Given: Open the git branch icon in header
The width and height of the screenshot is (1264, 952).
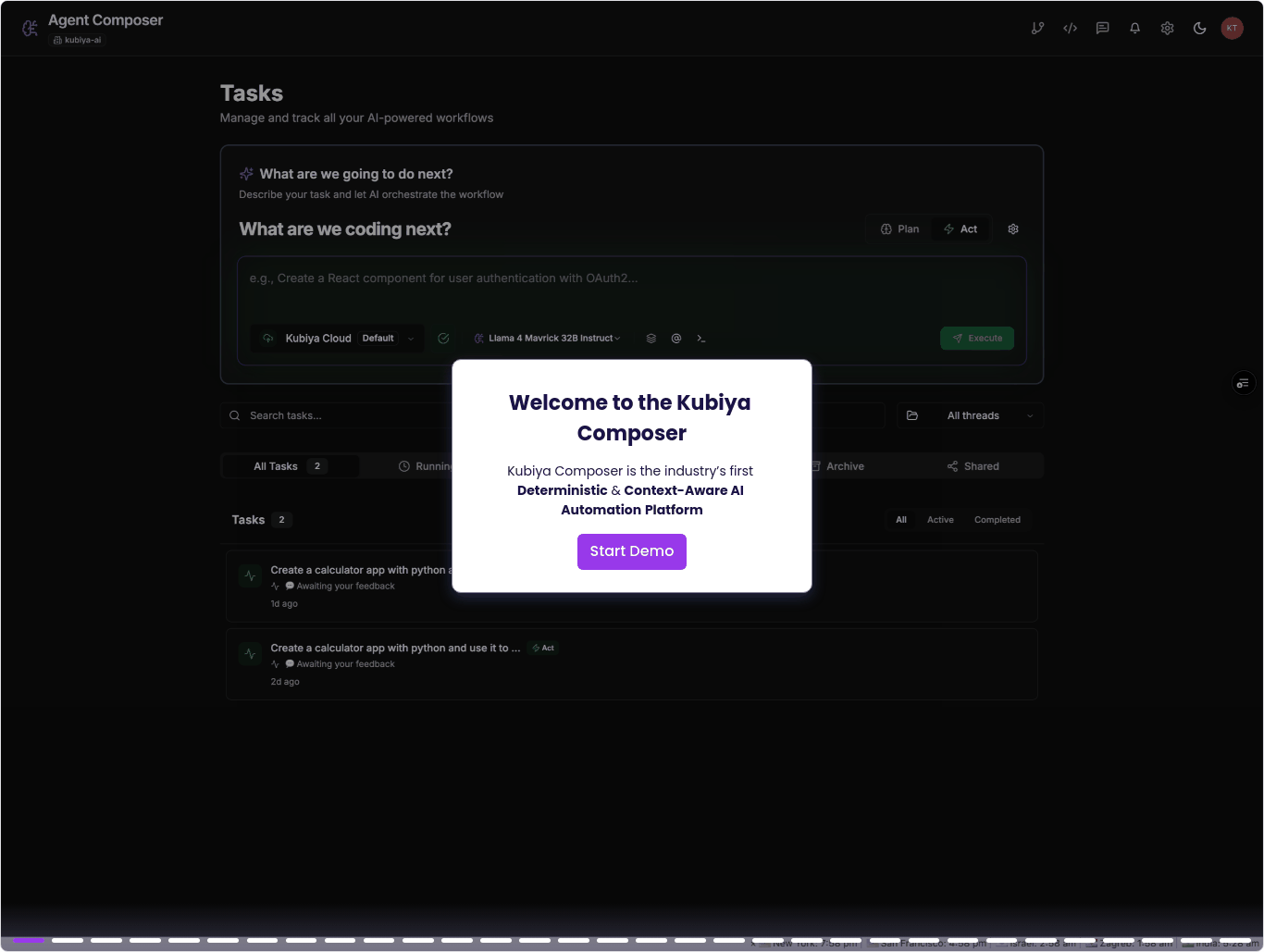Looking at the screenshot, I should tap(1037, 29).
